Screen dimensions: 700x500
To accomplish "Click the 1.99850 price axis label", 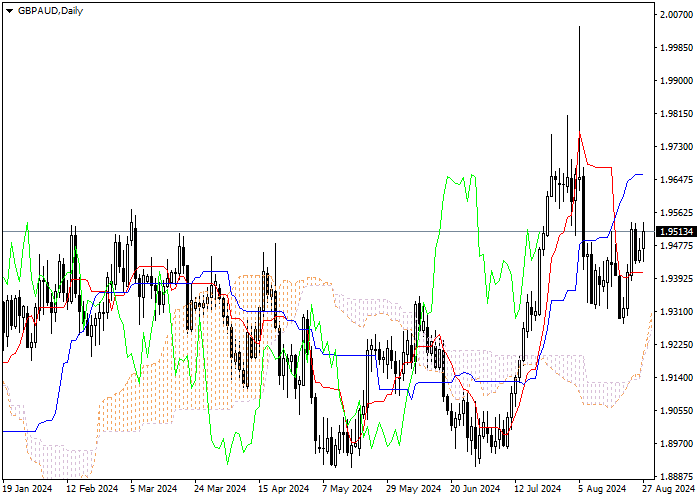I will click(677, 48).
